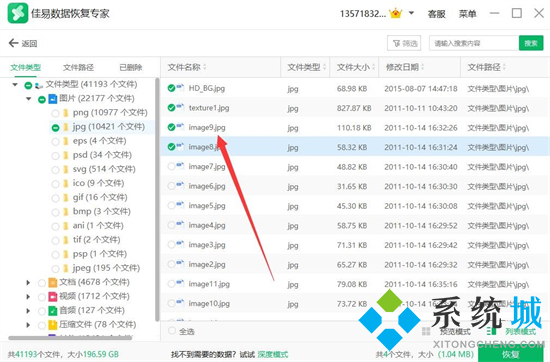Open the 菜单 menu
550x362 pixels.
pos(467,14)
